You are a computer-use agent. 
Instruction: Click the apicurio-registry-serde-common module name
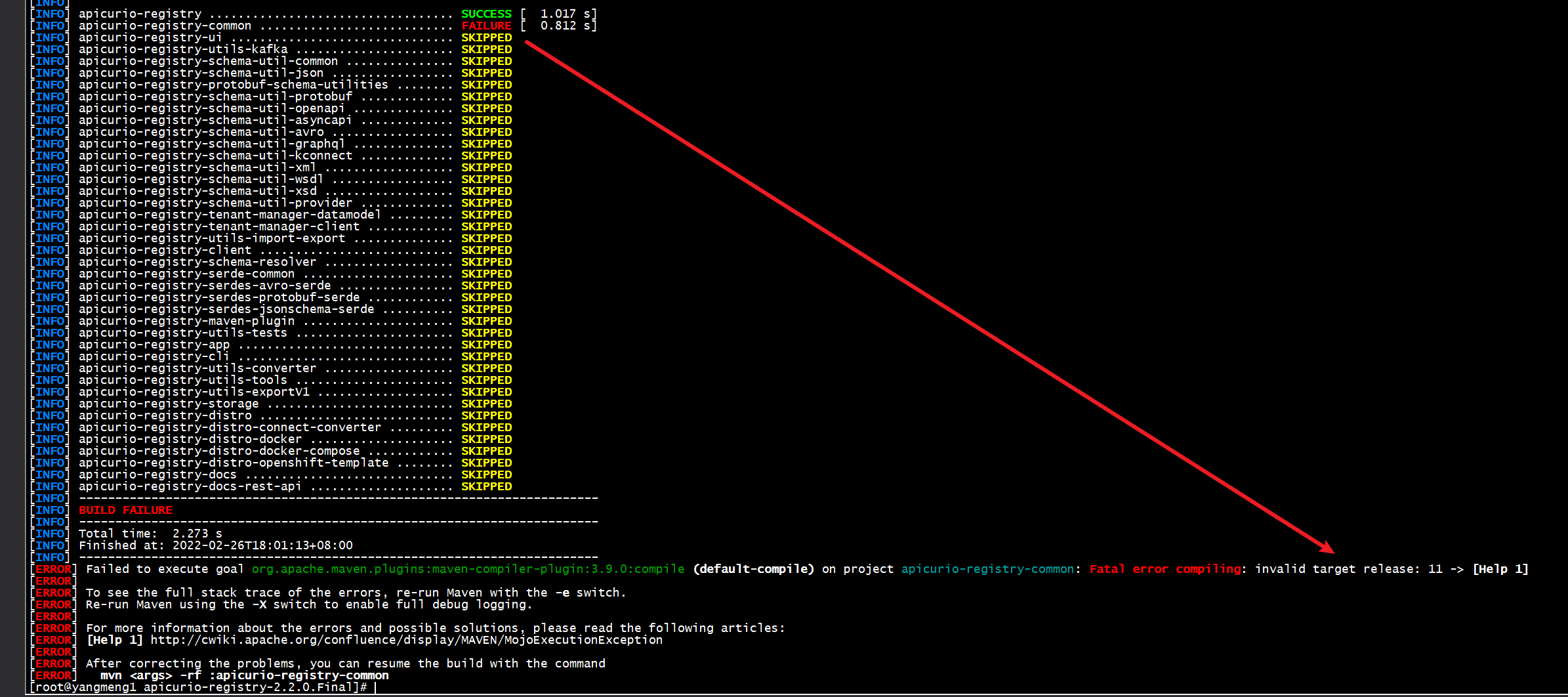187,274
